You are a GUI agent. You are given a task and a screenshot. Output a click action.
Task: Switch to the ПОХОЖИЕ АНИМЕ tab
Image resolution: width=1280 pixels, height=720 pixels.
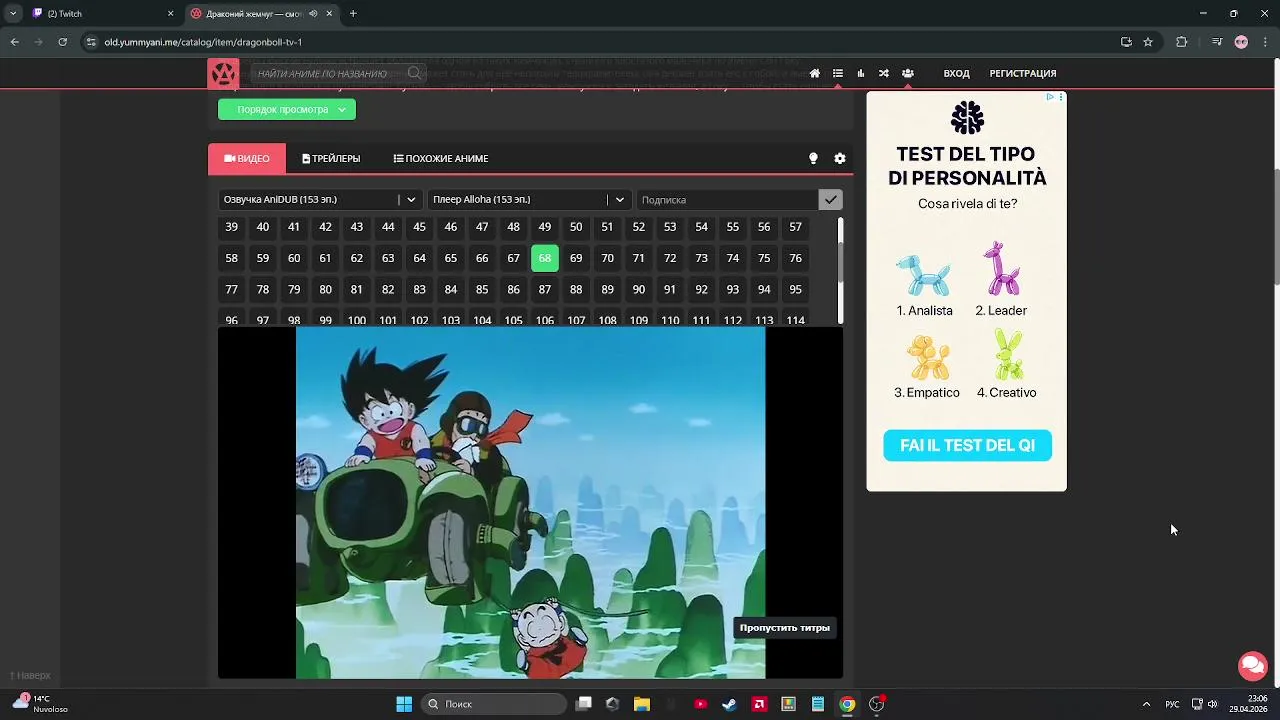pyautogui.click(x=441, y=158)
